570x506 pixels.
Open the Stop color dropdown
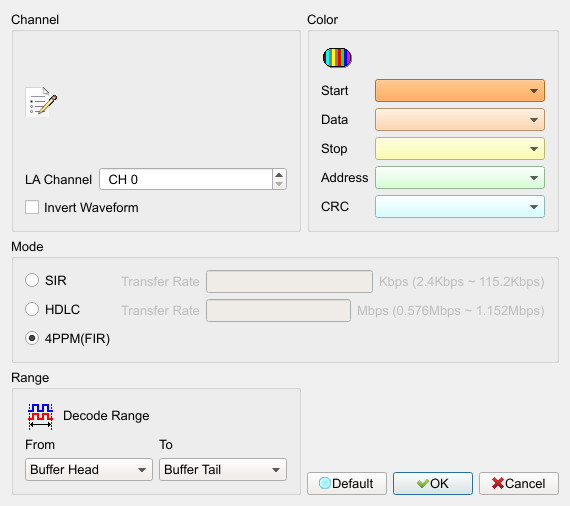pos(459,149)
